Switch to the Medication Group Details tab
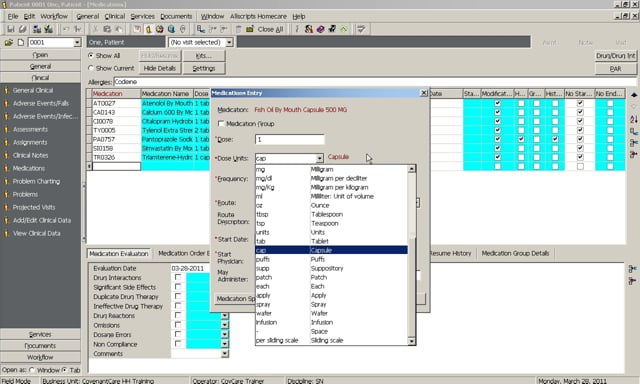The width and height of the screenshot is (640, 384). point(515,253)
